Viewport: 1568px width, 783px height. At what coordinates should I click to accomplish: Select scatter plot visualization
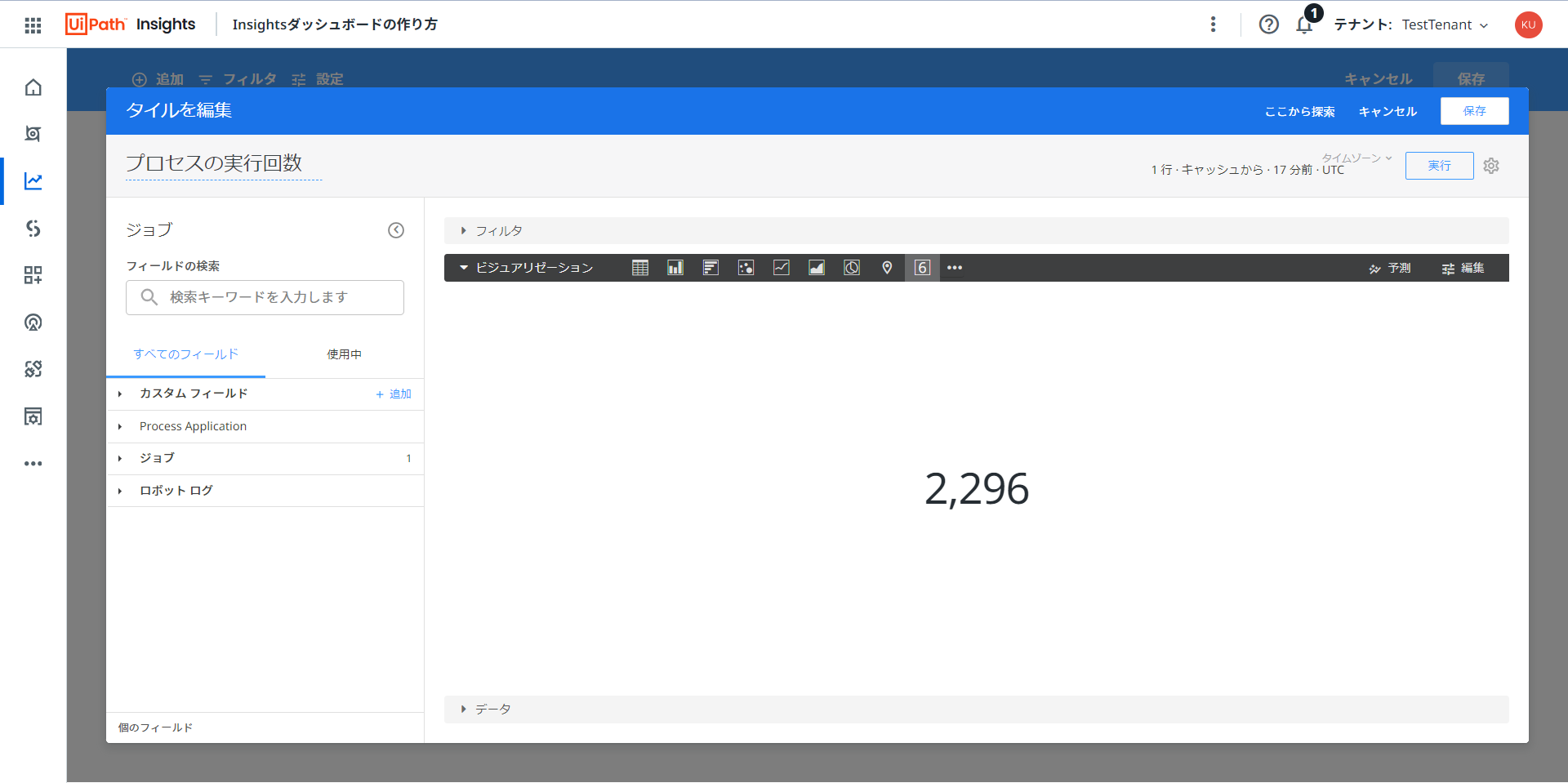click(x=746, y=268)
